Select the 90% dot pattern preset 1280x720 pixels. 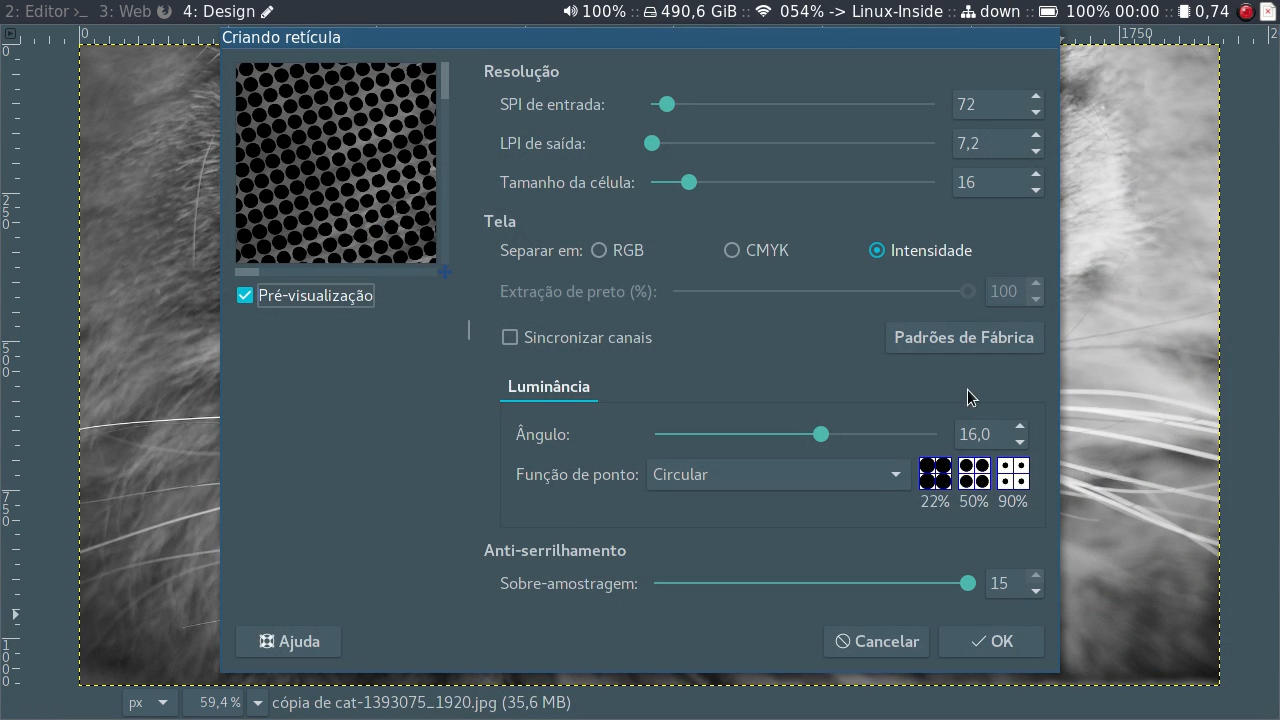pyautogui.click(x=1012, y=474)
